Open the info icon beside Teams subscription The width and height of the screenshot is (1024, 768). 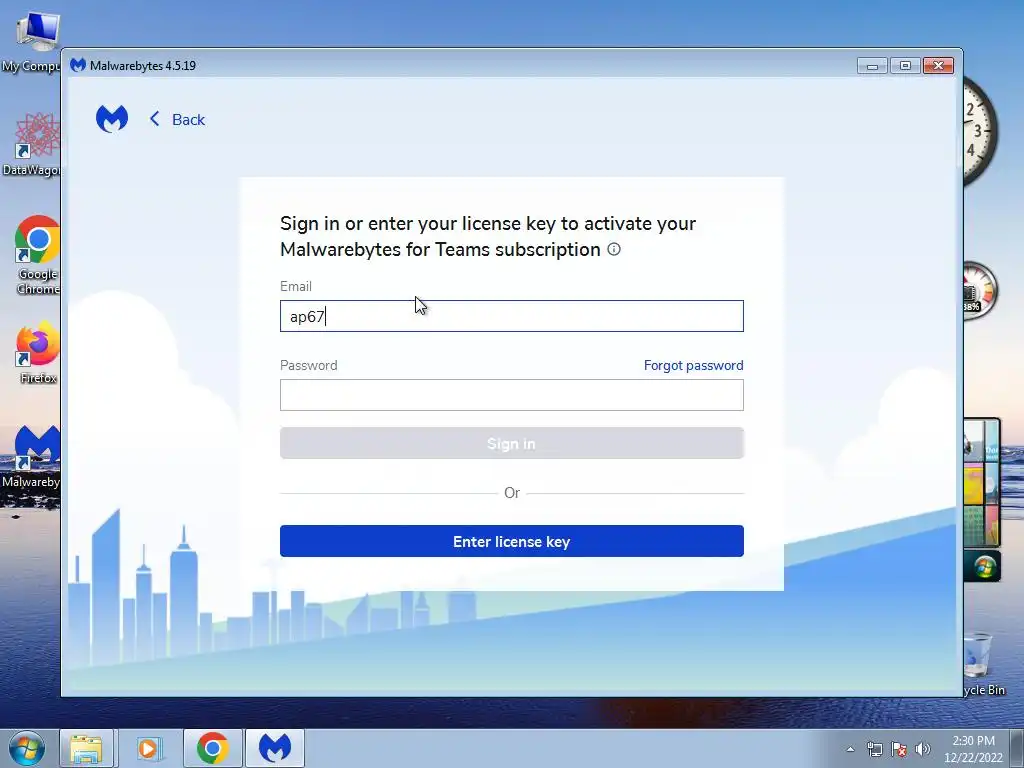pyautogui.click(x=614, y=249)
